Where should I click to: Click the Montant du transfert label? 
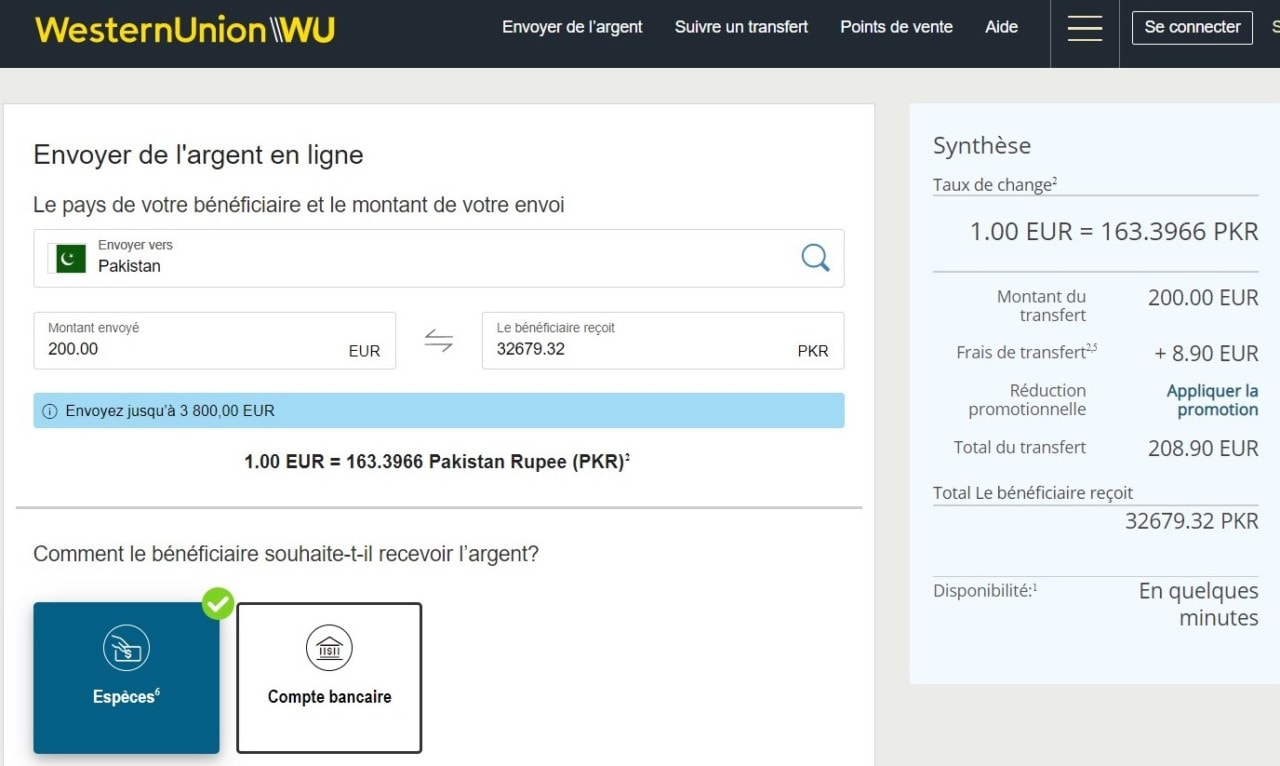pos(1041,306)
